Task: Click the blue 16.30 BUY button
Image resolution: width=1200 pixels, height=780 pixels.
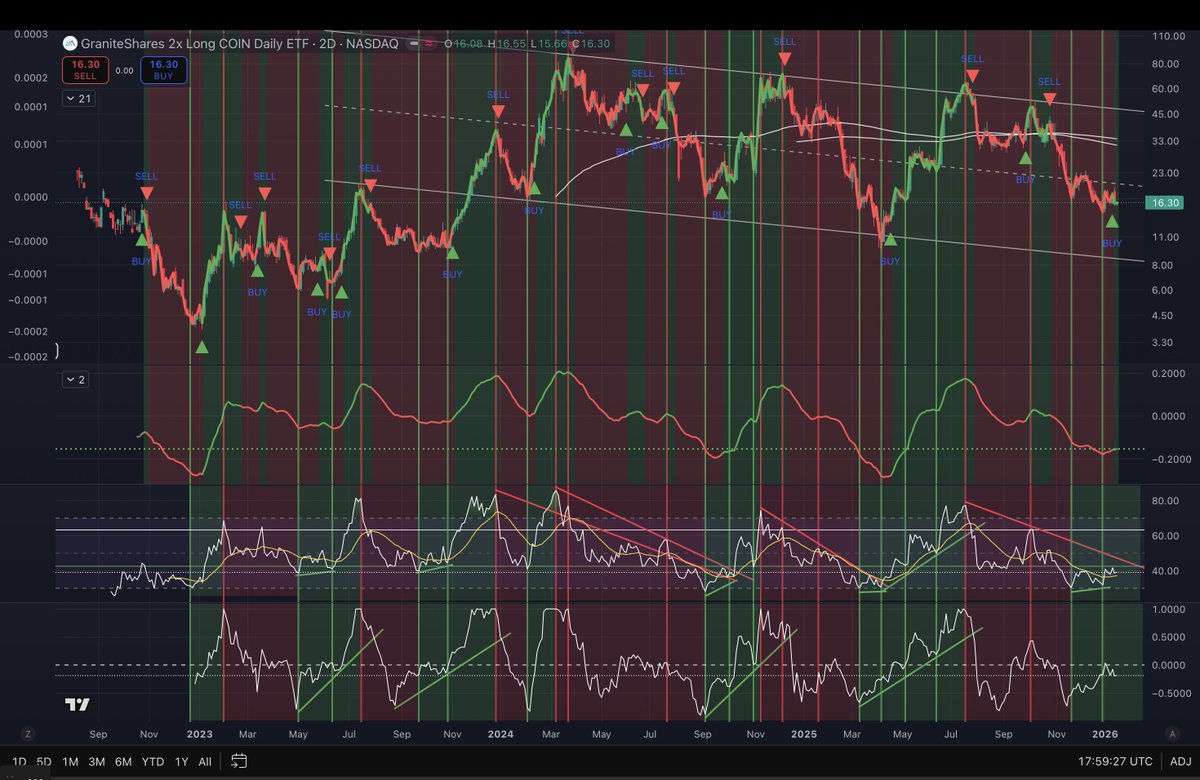Action: 162,69
